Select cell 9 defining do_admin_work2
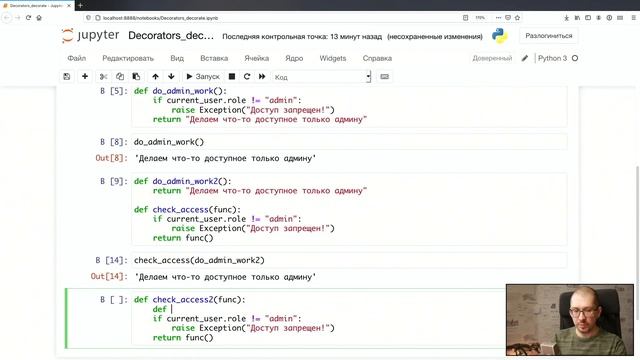 pyautogui.click(x=349, y=209)
